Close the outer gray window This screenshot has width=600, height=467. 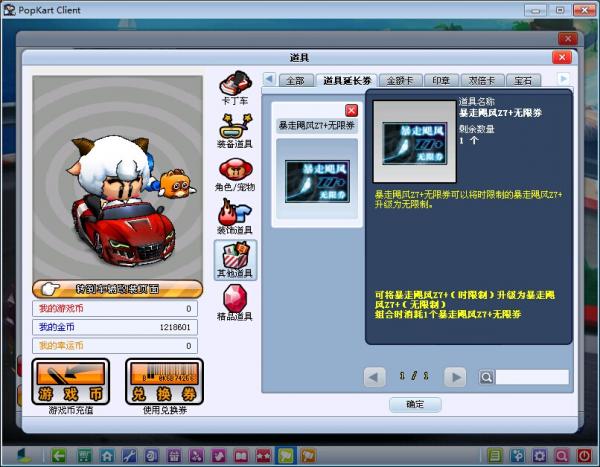coord(568,39)
